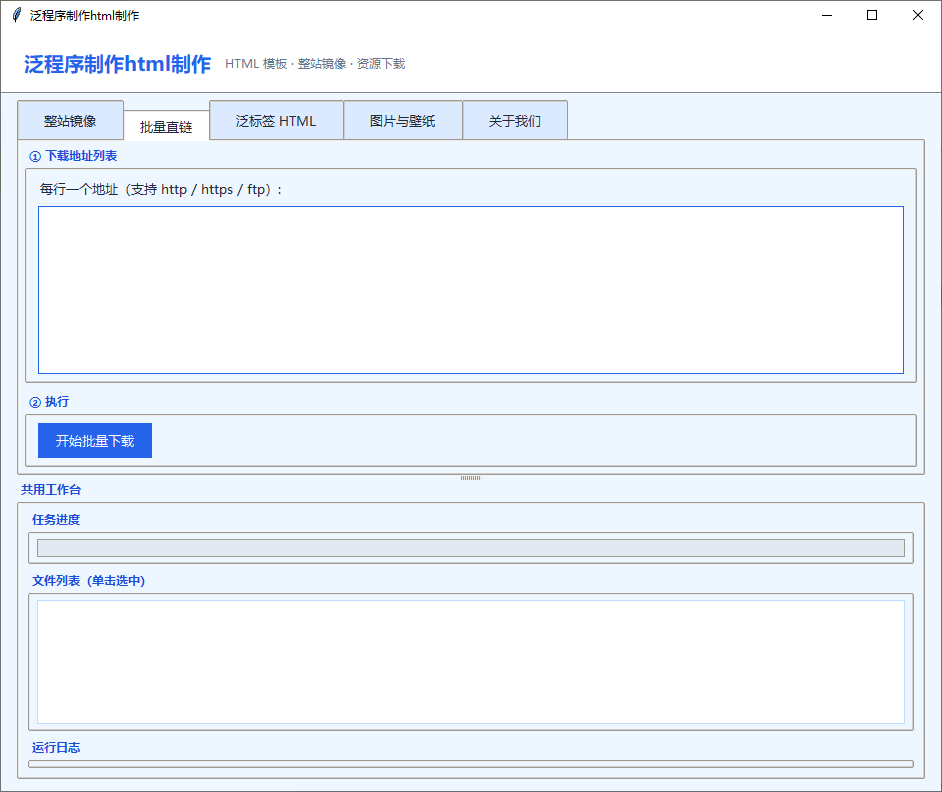Click the pane splitter handle above 共用工作台

(x=470, y=478)
